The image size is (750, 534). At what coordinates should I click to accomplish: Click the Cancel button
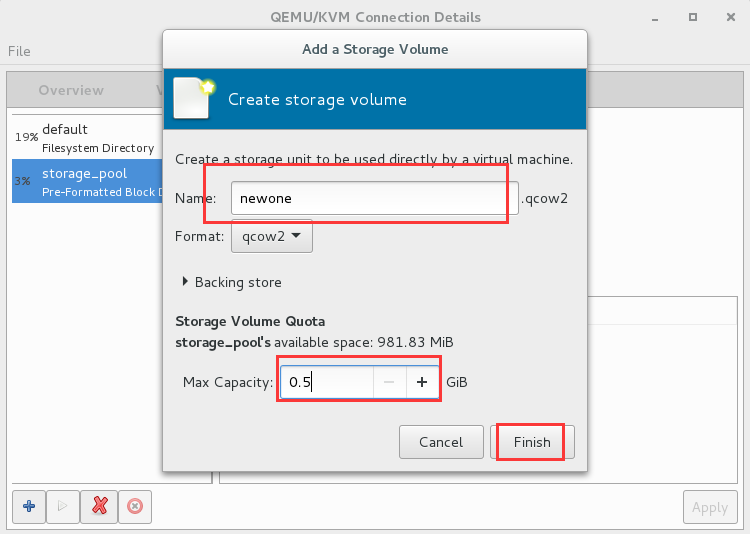pyautogui.click(x=441, y=442)
